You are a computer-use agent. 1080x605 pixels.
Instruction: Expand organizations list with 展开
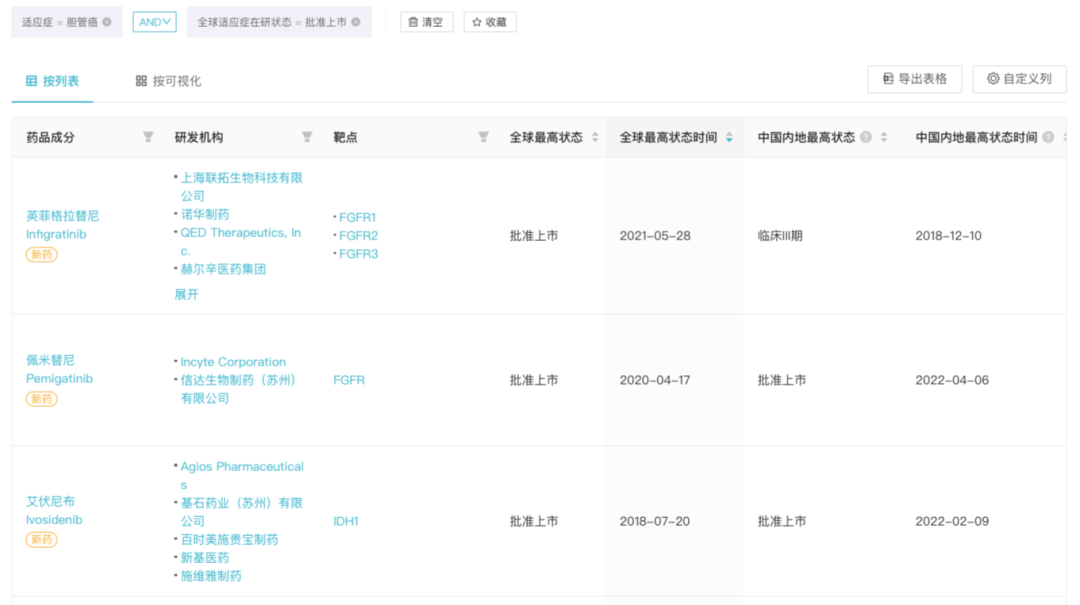[x=186, y=294]
